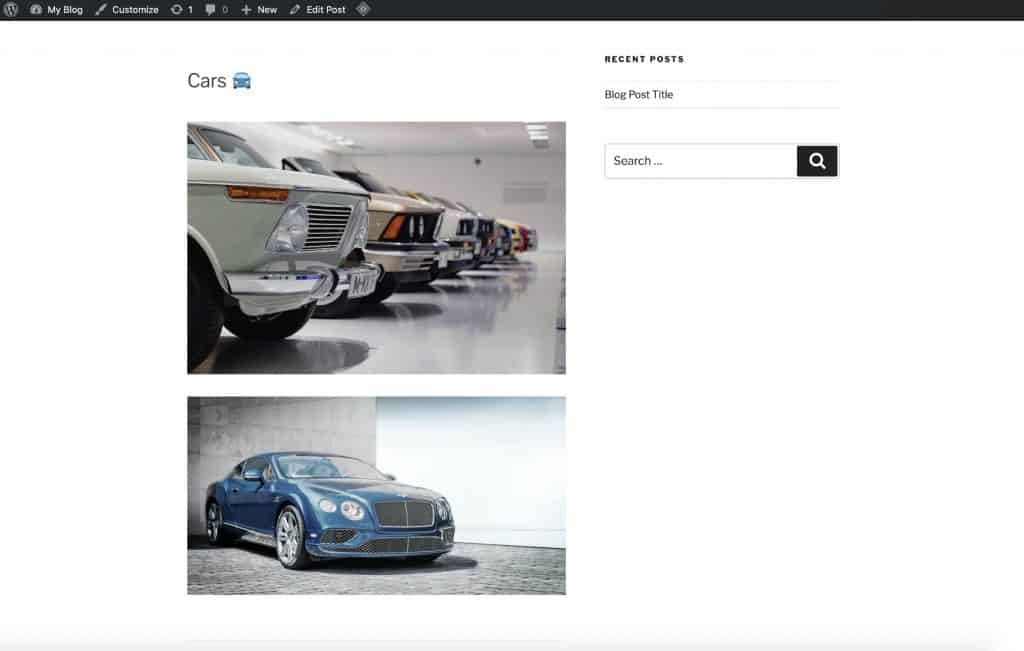This screenshot has height=651, width=1024.
Task: Click the car emoji next to Cars
Action: click(241, 80)
